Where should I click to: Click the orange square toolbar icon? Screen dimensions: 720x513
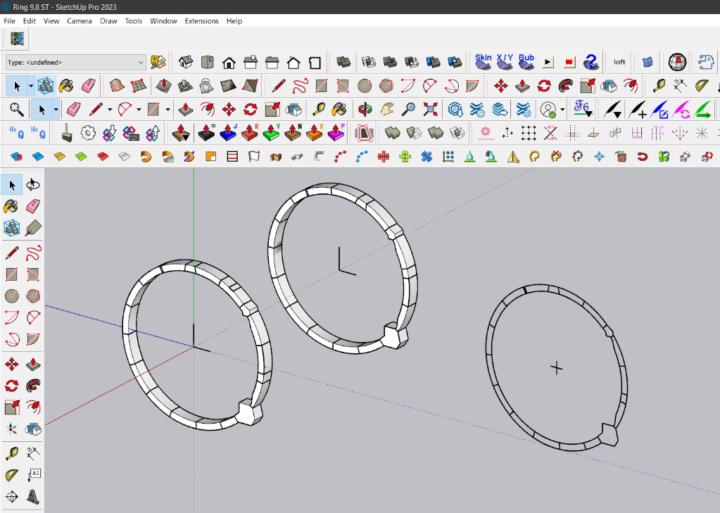pos(211,157)
